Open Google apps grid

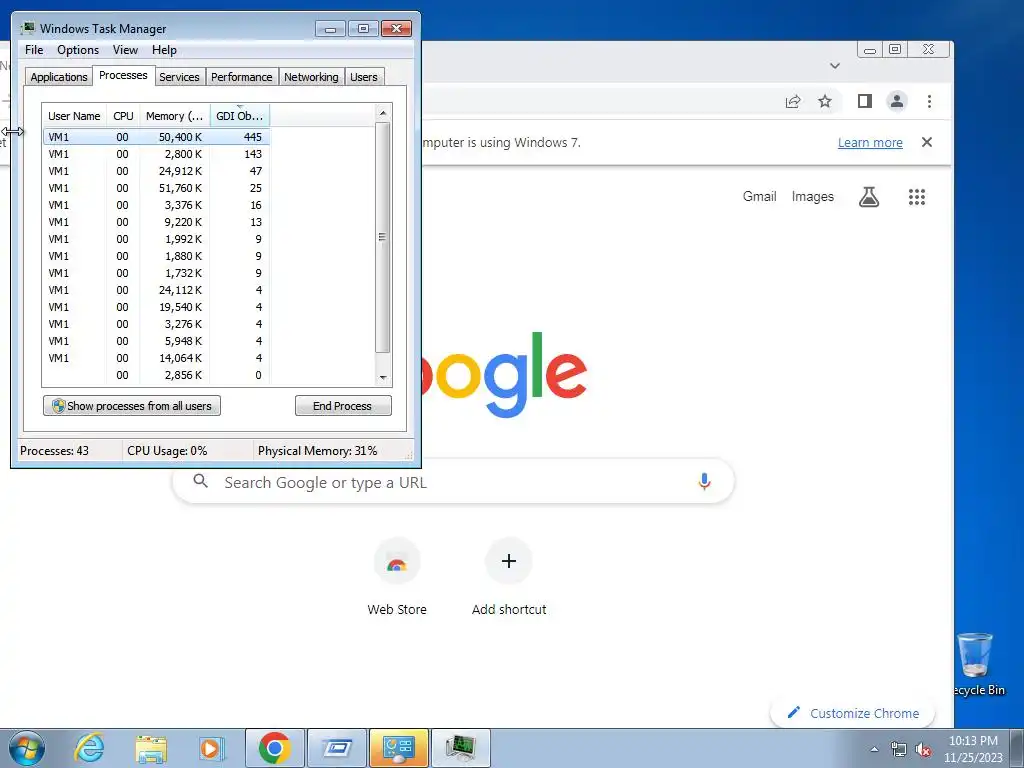point(917,197)
